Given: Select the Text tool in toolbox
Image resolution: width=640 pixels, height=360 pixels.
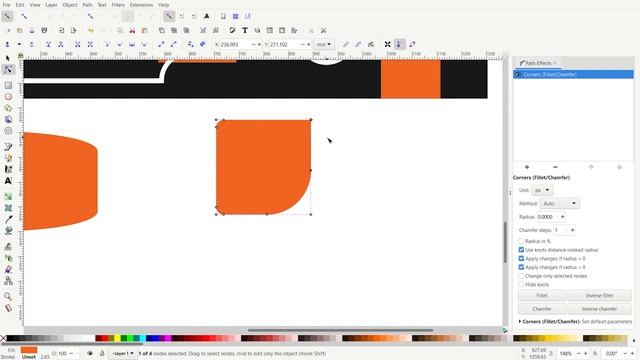Looking at the screenshot, I should [x=8, y=180].
